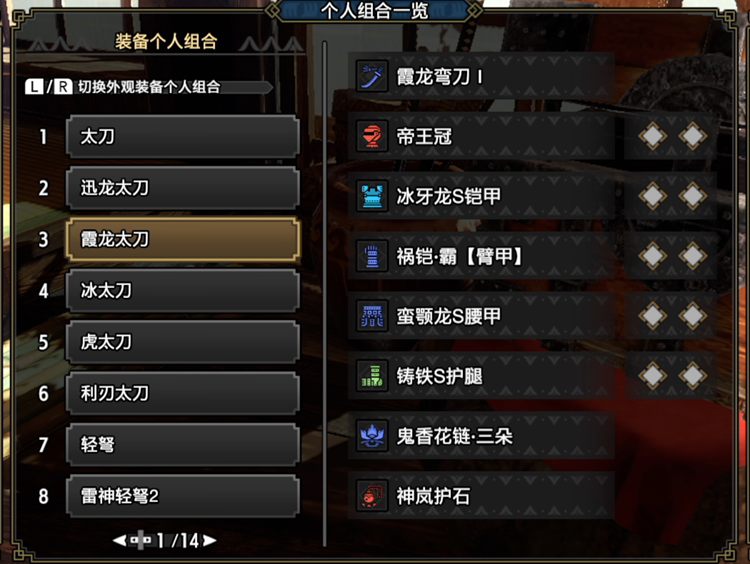Select loadout 1 太刀
Screen dimensions: 750x564
click(183, 136)
